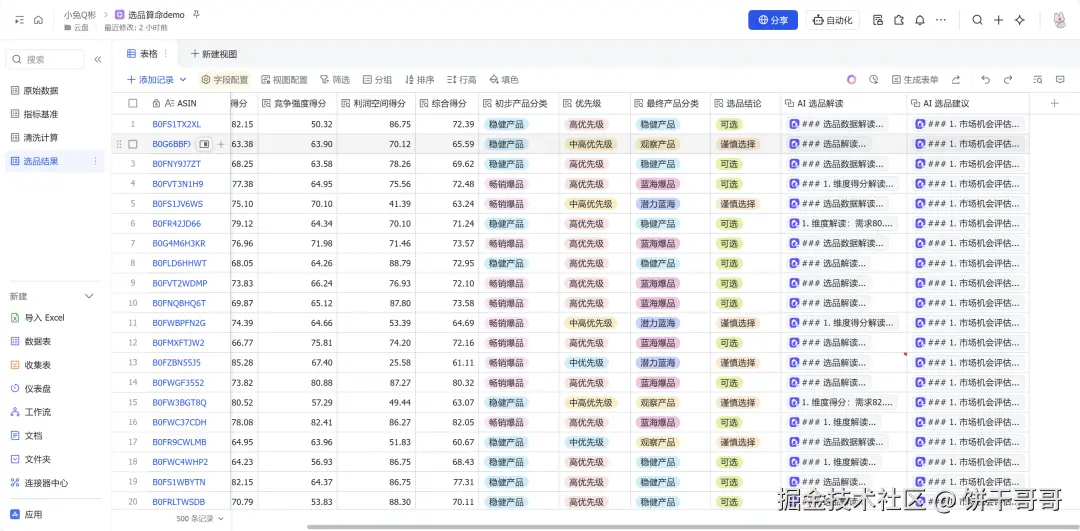
Task: Expand the 500 条记录 count dropdown
Action: pos(221,519)
